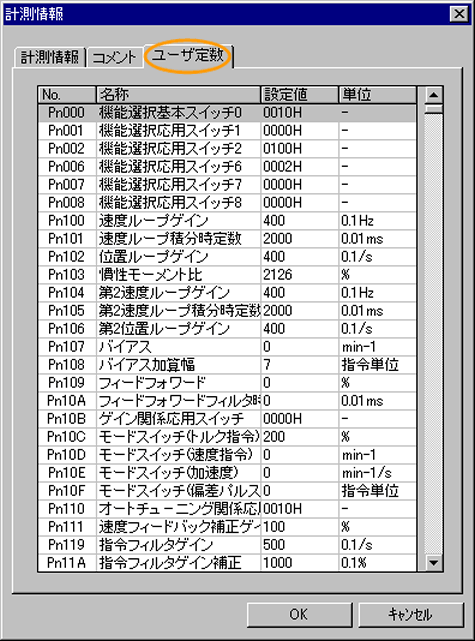Click the キャンセル button
Screen dimensions: 475x641
(411, 614)
